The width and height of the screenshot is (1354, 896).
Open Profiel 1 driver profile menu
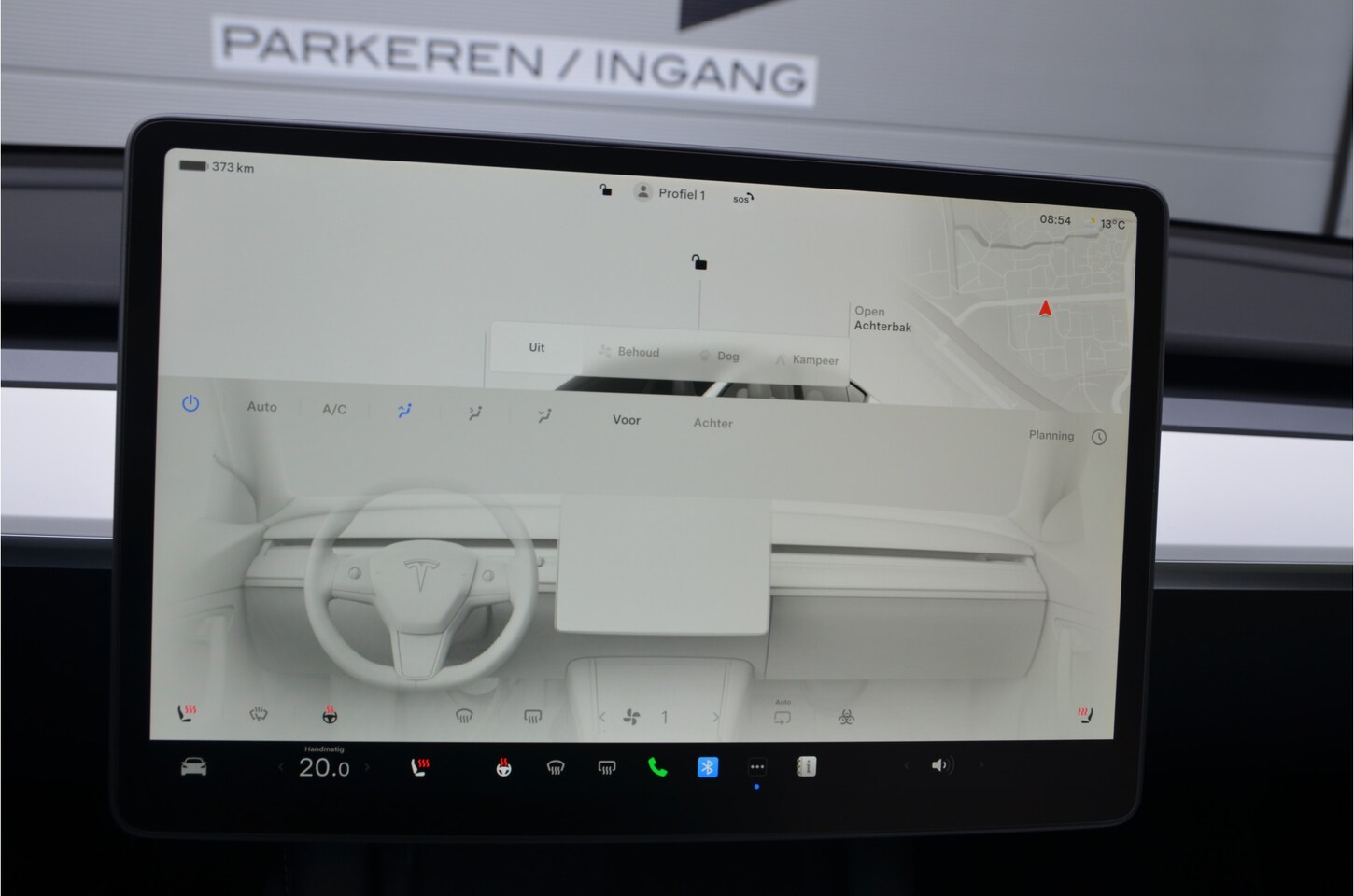670,193
